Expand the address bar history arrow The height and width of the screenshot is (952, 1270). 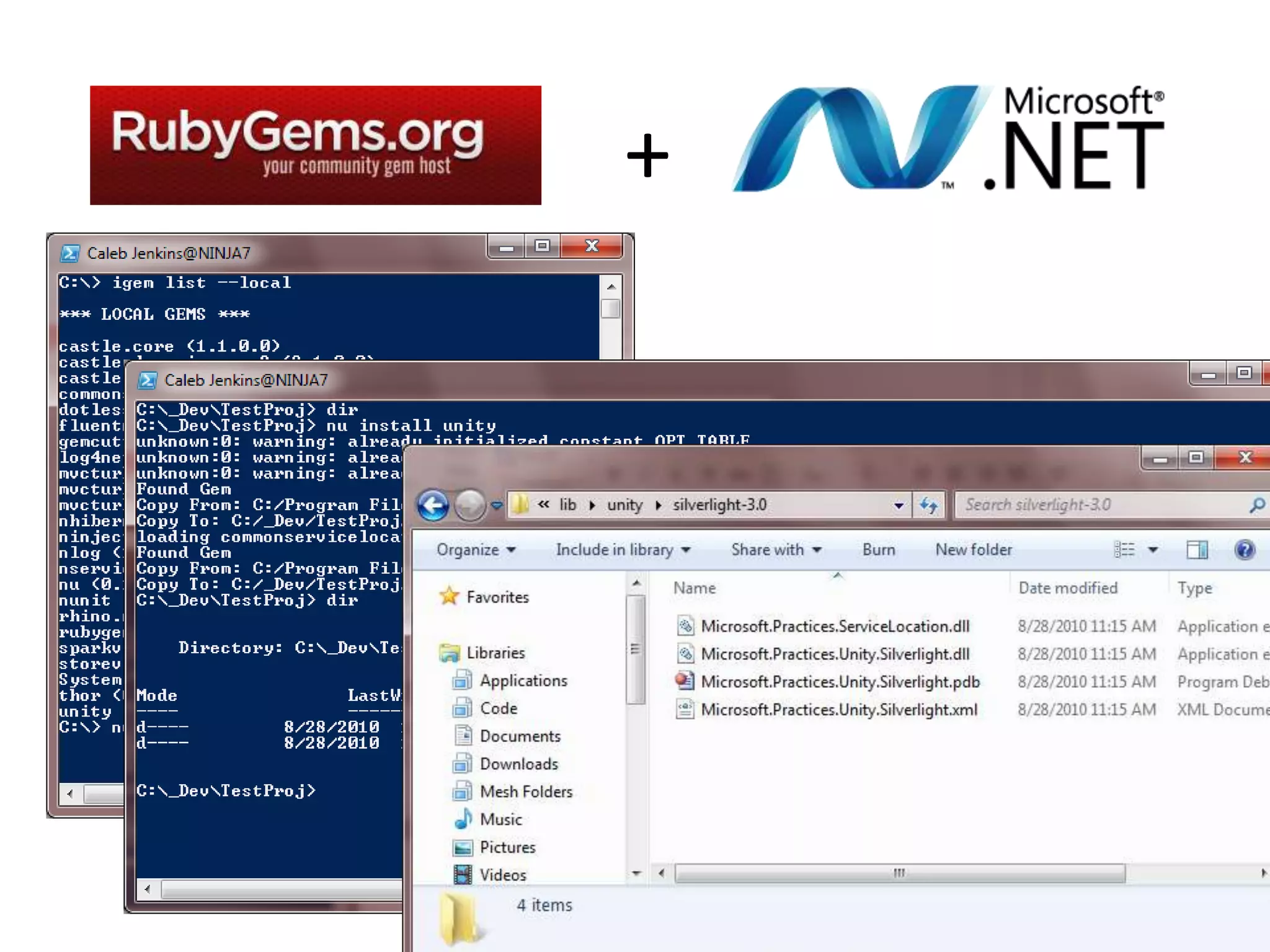(x=899, y=505)
